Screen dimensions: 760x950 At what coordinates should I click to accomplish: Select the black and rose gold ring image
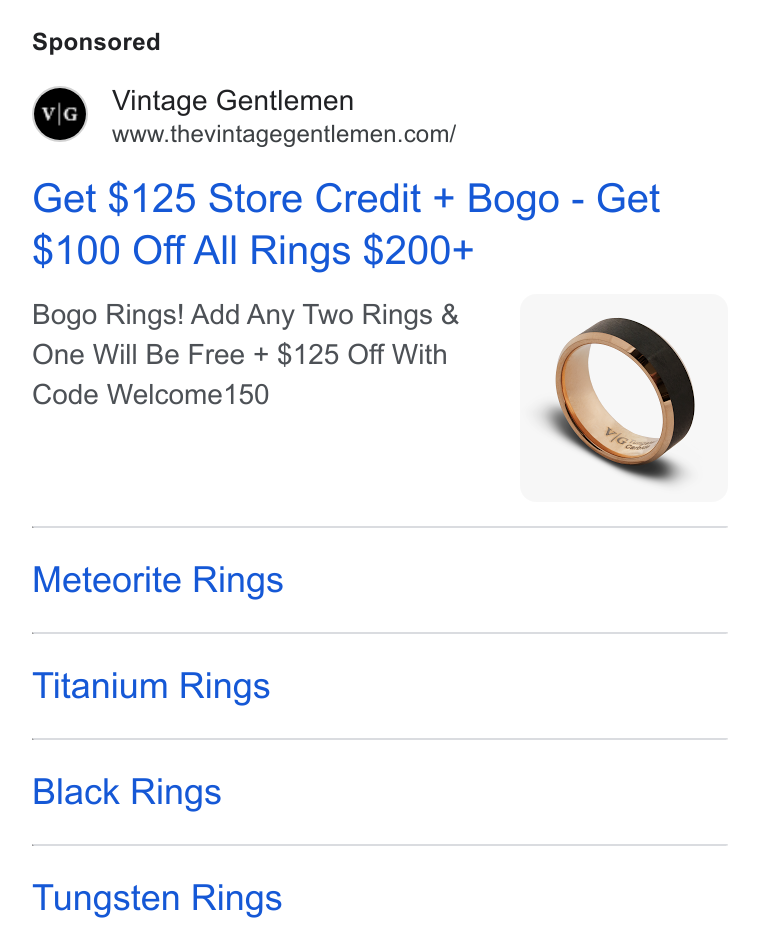coord(624,398)
